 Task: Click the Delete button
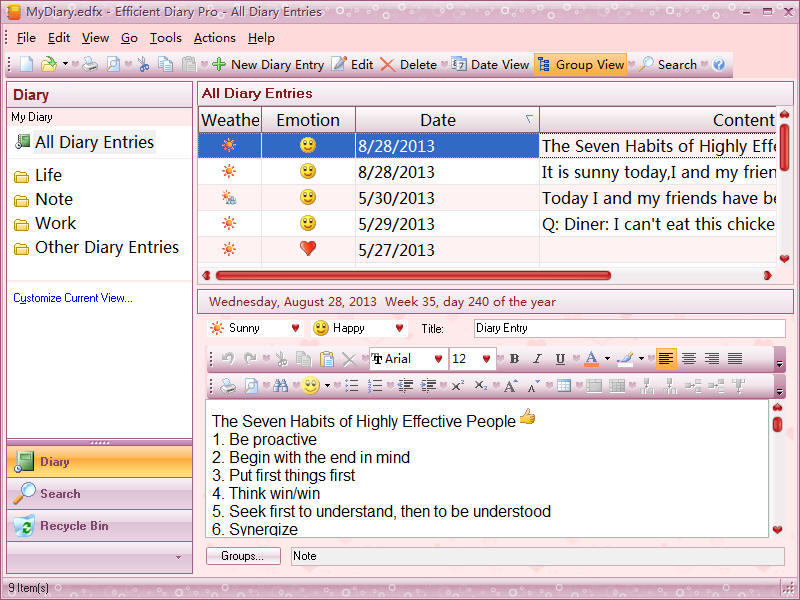click(x=409, y=65)
